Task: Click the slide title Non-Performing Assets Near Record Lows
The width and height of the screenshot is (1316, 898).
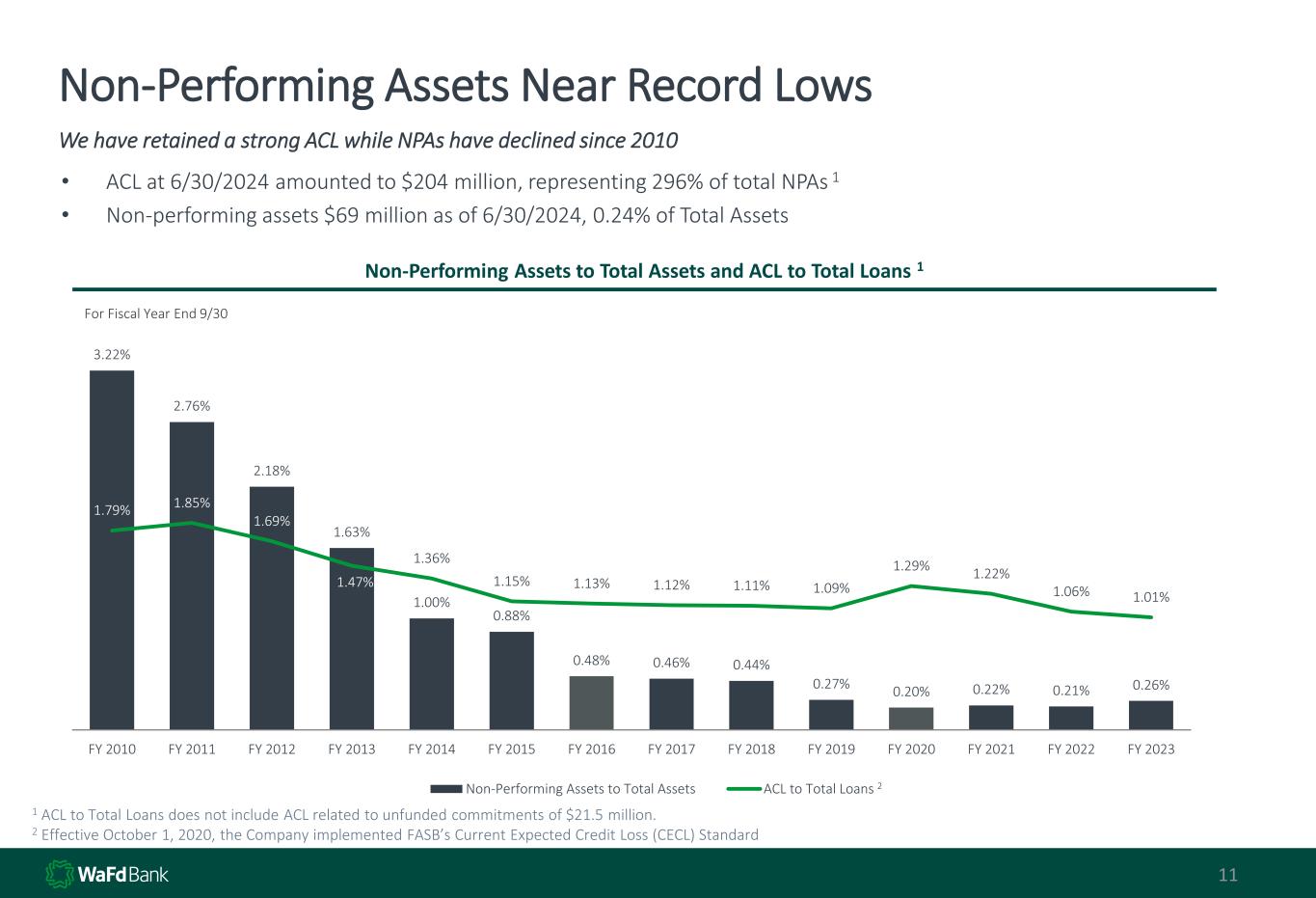Action: click(x=466, y=87)
